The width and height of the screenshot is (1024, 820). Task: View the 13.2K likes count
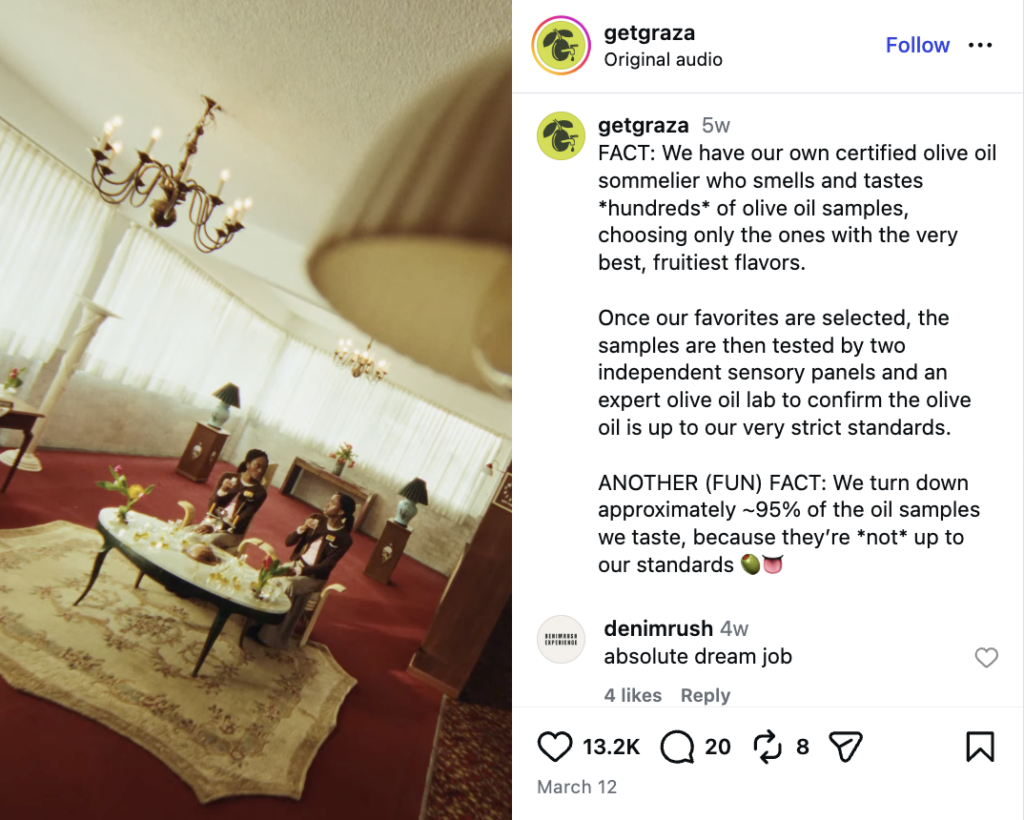[611, 746]
